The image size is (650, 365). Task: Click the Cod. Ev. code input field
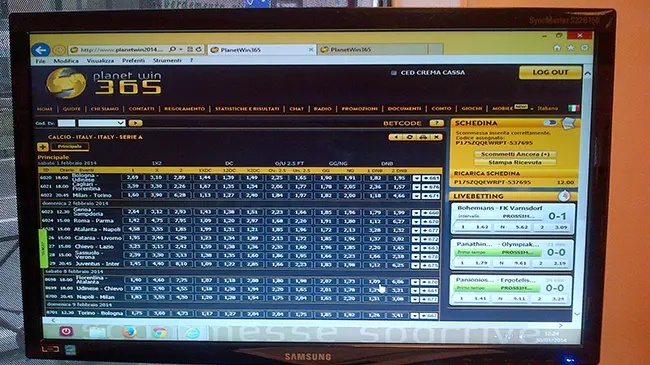[66, 123]
